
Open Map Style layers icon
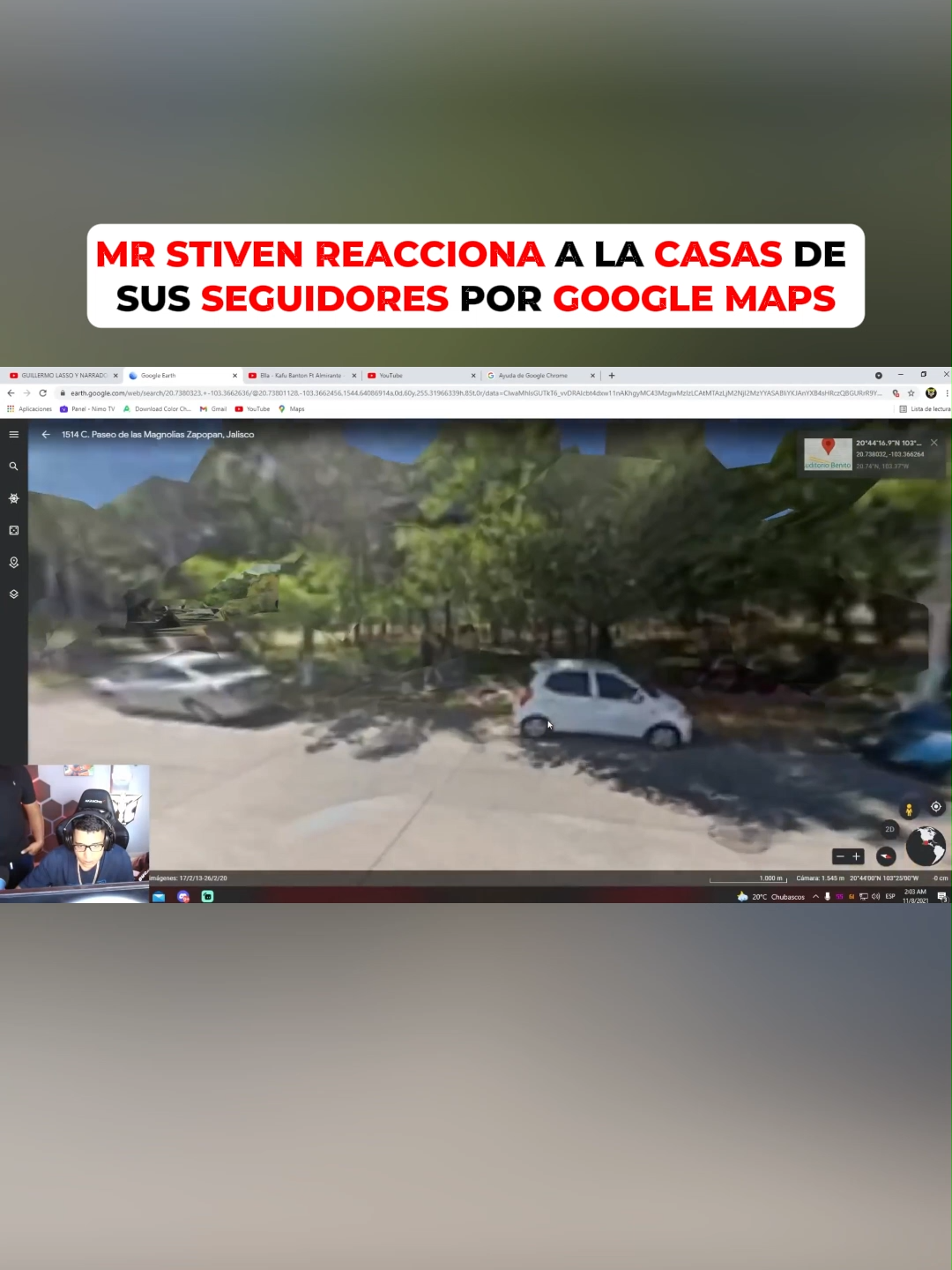pyautogui.click(x=13, y=594)
